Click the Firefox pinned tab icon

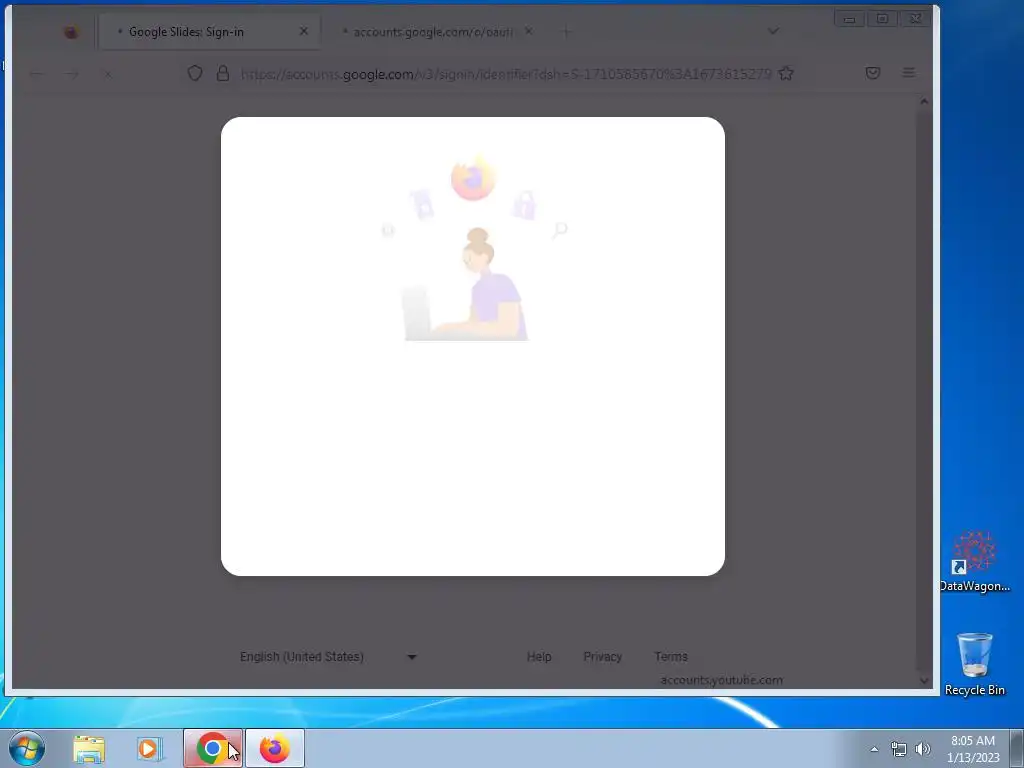(71, 31)
